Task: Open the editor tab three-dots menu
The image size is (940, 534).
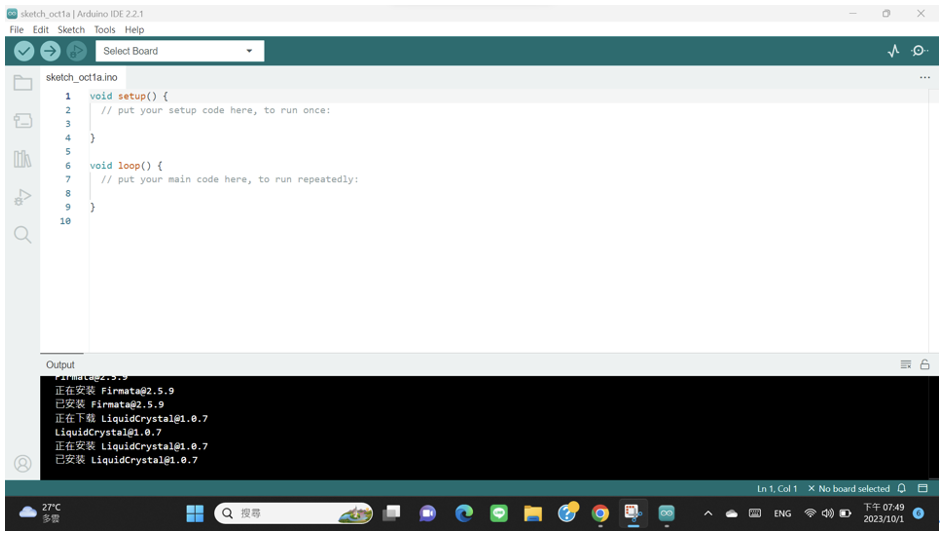Action: (x=925, y=77)
